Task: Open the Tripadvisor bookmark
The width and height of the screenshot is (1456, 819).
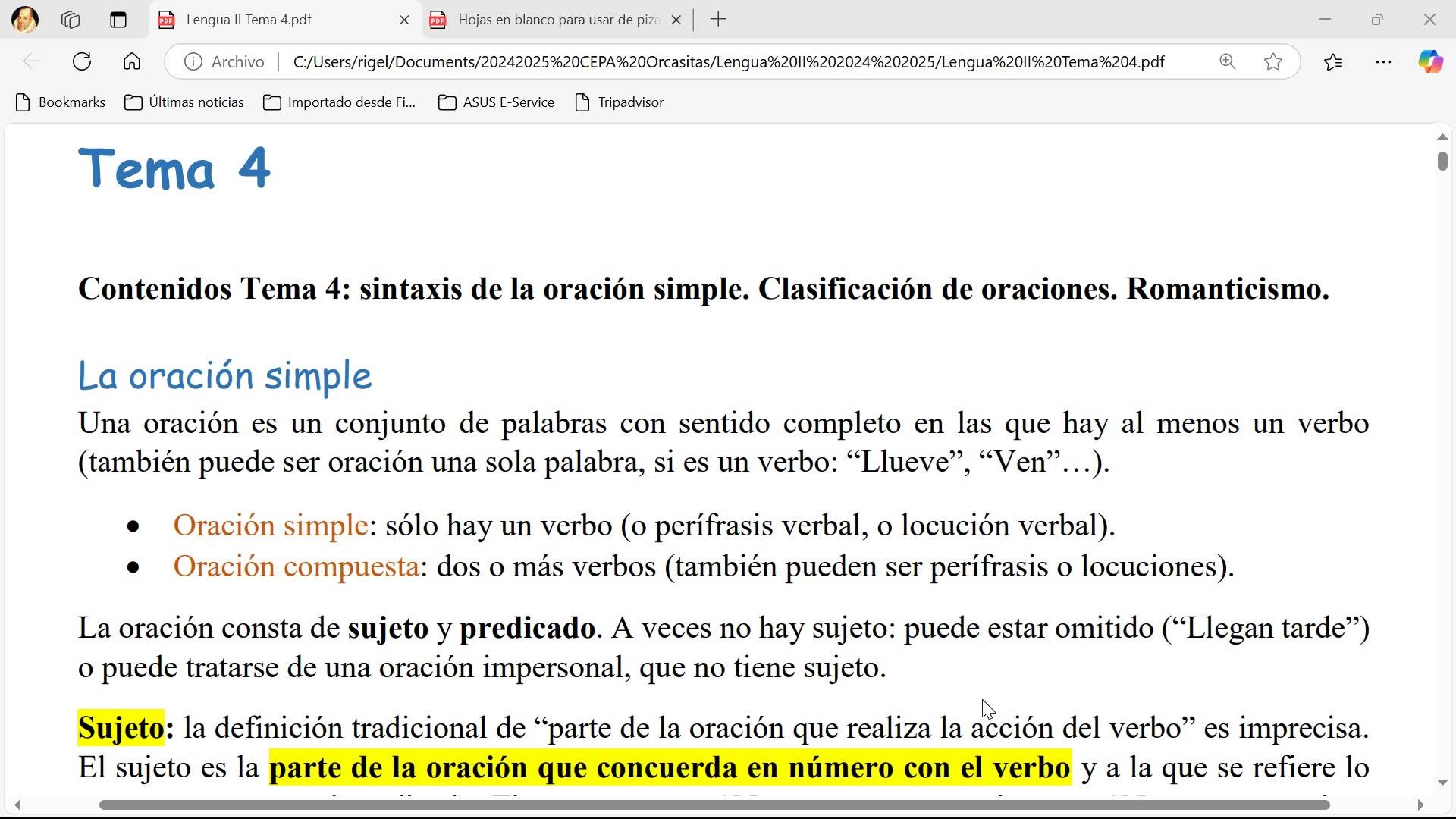Action: pos(620,102)
